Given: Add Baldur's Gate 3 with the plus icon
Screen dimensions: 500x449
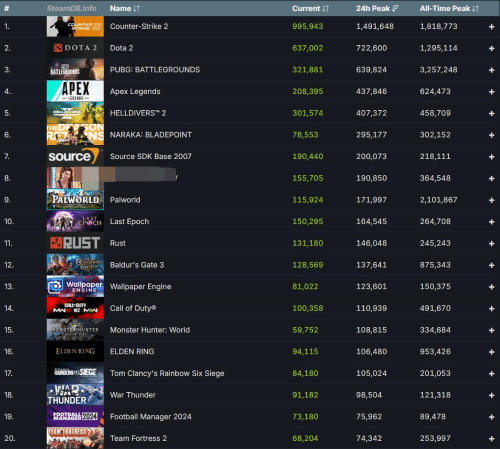Looking at the screenshot, I should tap(491, 265).
